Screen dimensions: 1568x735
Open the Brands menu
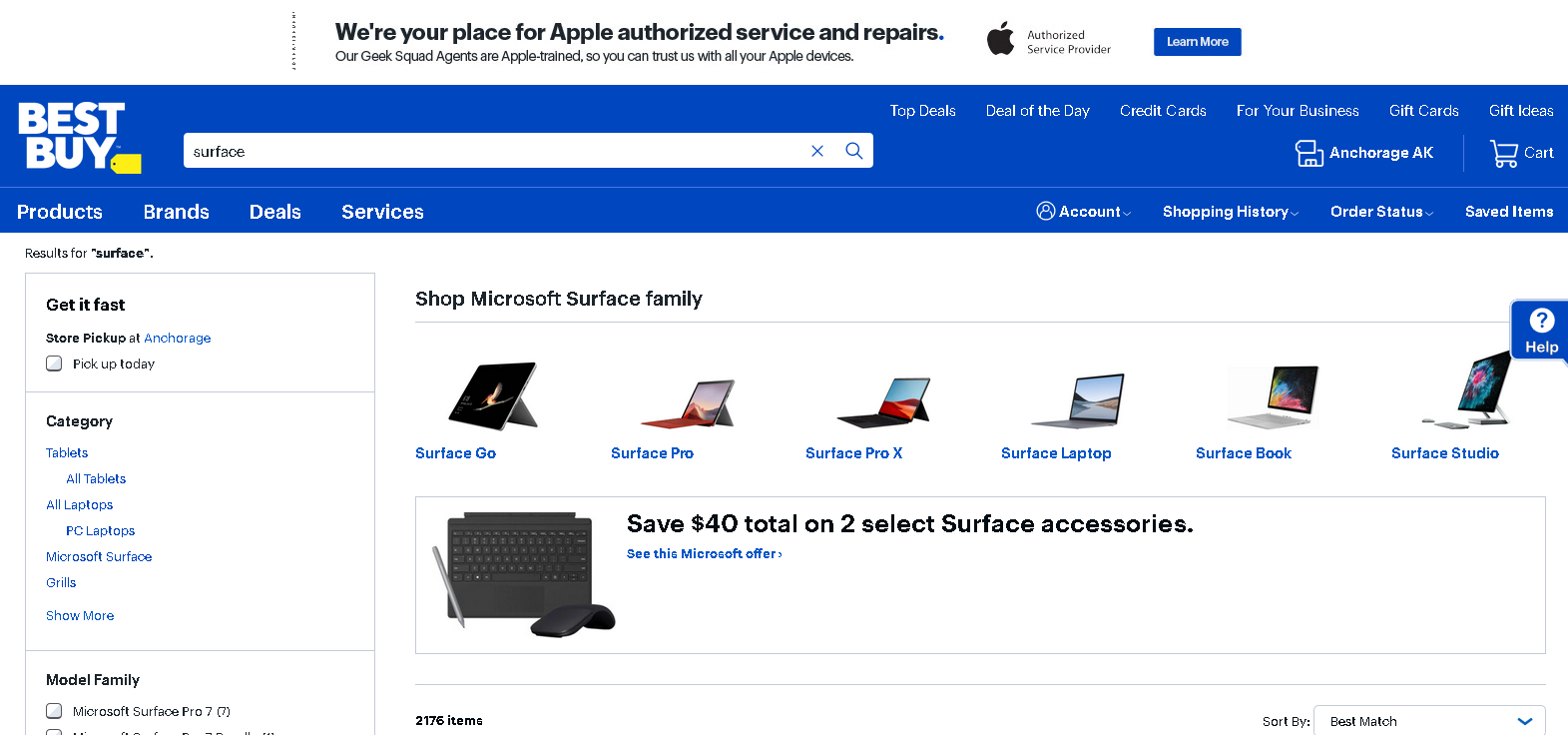point(176,212)
